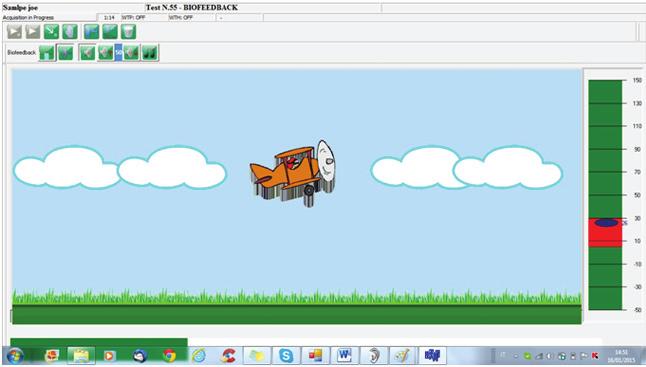Open Google Chrome from the taskbar
This screenshot has width=646, height=367.
(169, 355)
